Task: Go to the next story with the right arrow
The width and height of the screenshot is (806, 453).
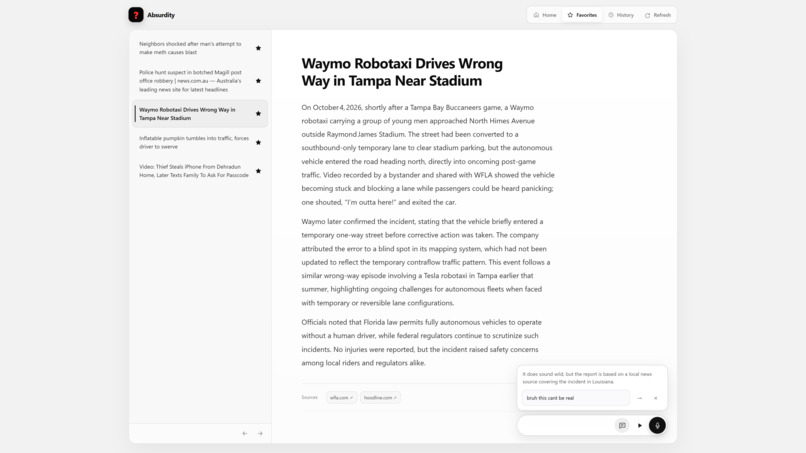Action: coord(260,433)
